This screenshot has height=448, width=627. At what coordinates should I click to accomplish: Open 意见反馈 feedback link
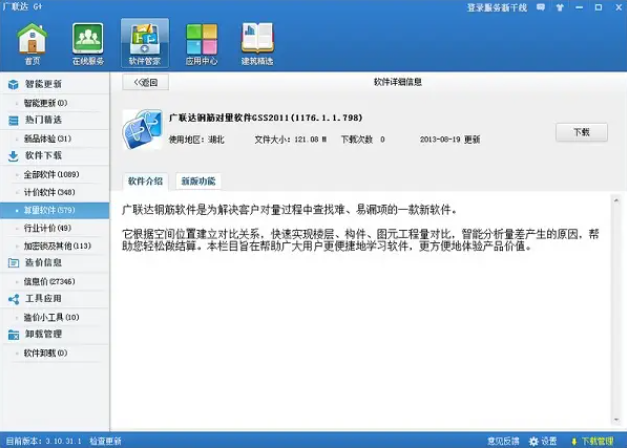click(x=503, y=441)
